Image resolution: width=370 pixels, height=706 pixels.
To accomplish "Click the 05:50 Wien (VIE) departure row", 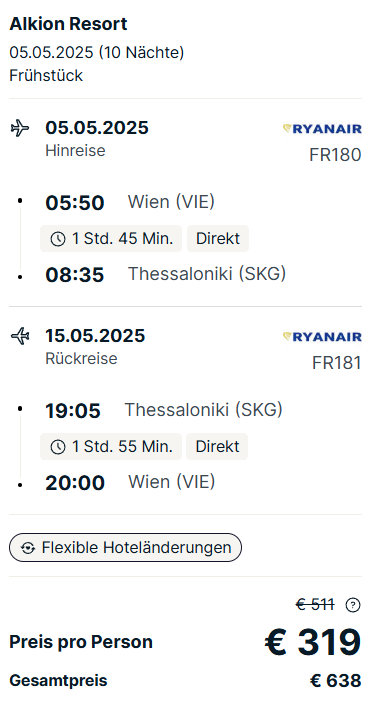I will click(130, 202).
